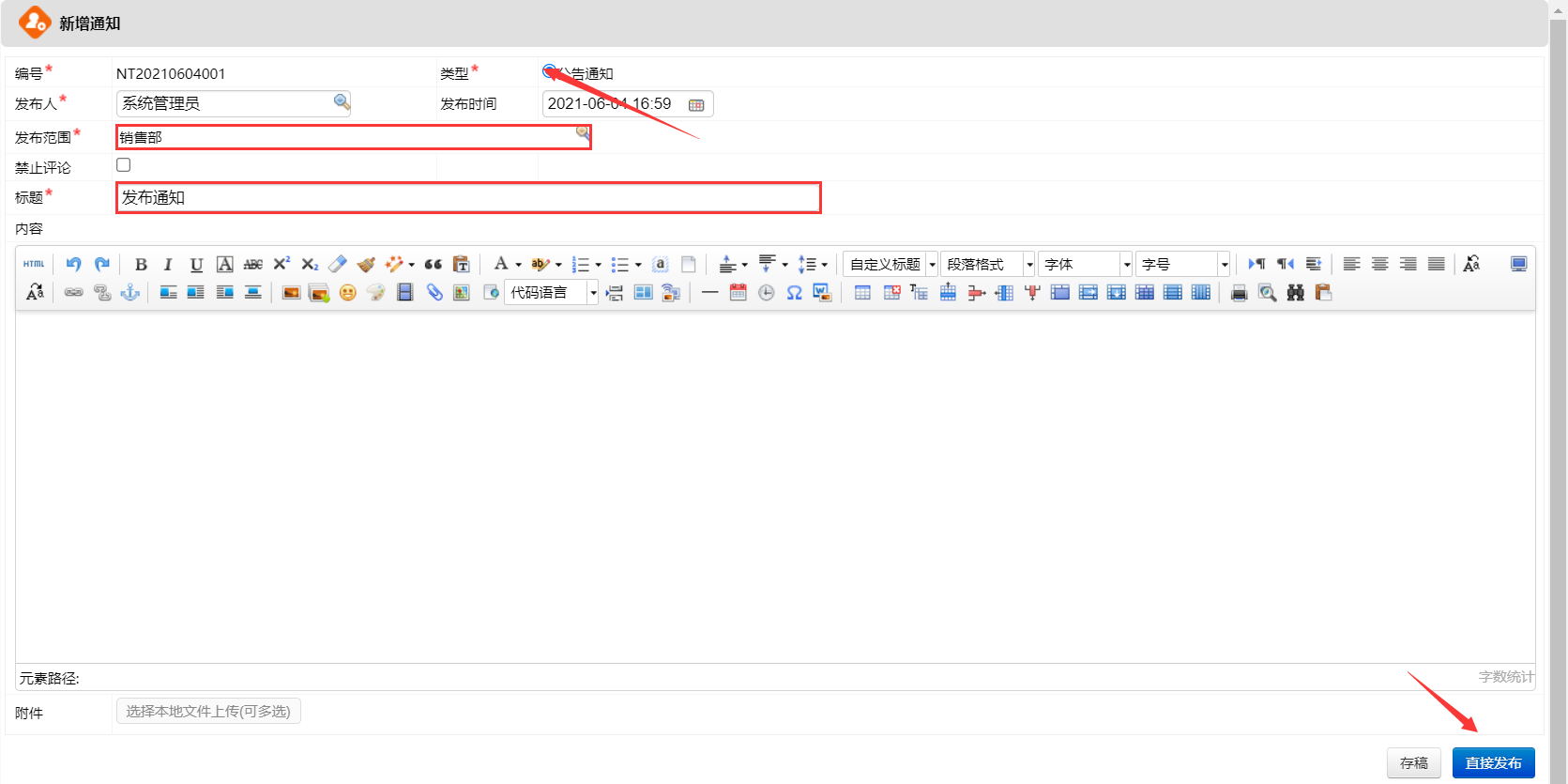Attach a file with paperclip icon
The height and width of the screenshot is (784, 1568).
point(434,292)
